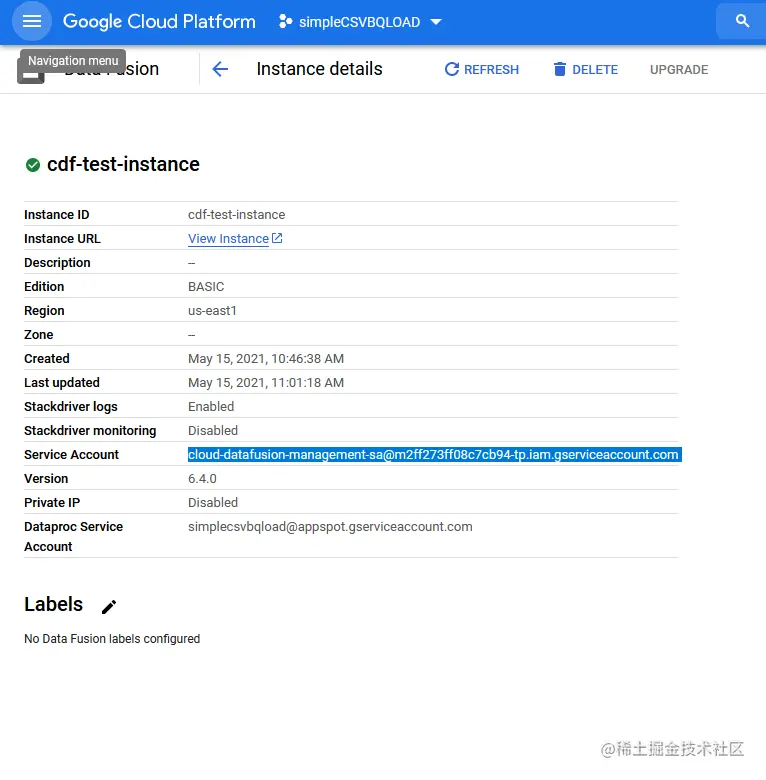
Task: Click the Stackdriver logs Enabled value
Action: point(211,407)
